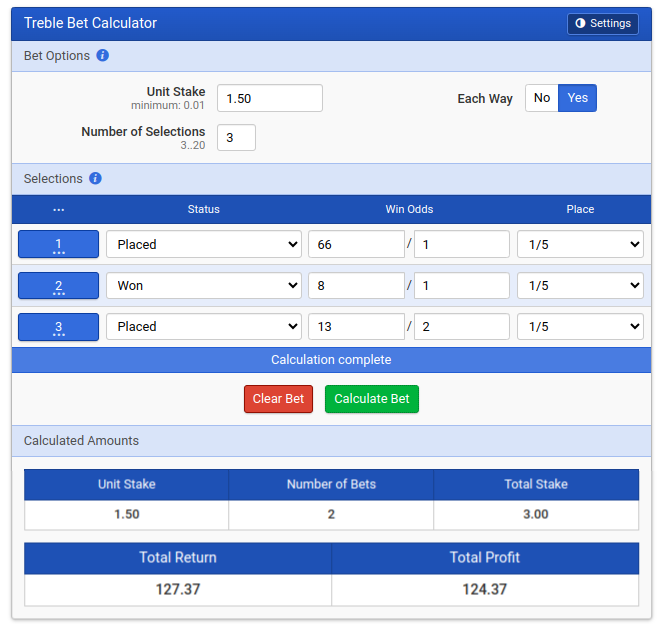Open Place terms dropdown for selection 2
The height and width of the screenshot is (624, 660).
[x=580, y=285]
